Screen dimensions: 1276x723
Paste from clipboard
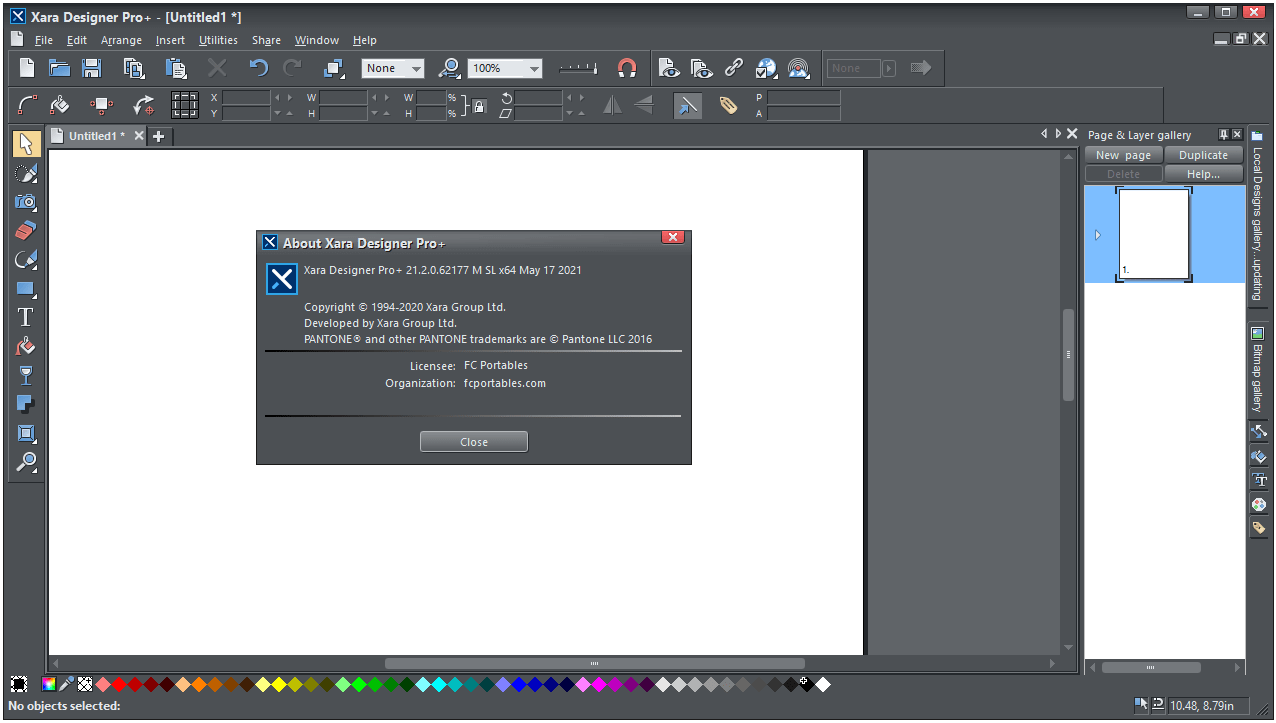point(176,68)
